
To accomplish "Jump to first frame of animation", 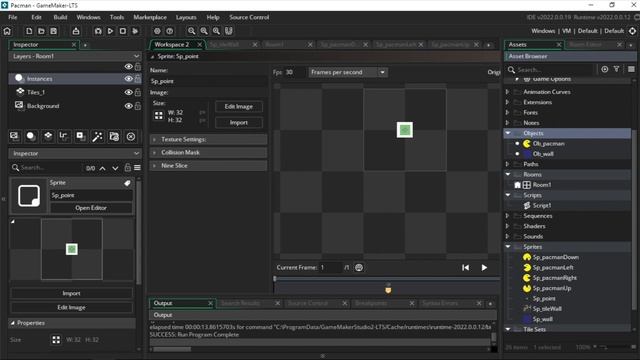I will click(465, 268).
